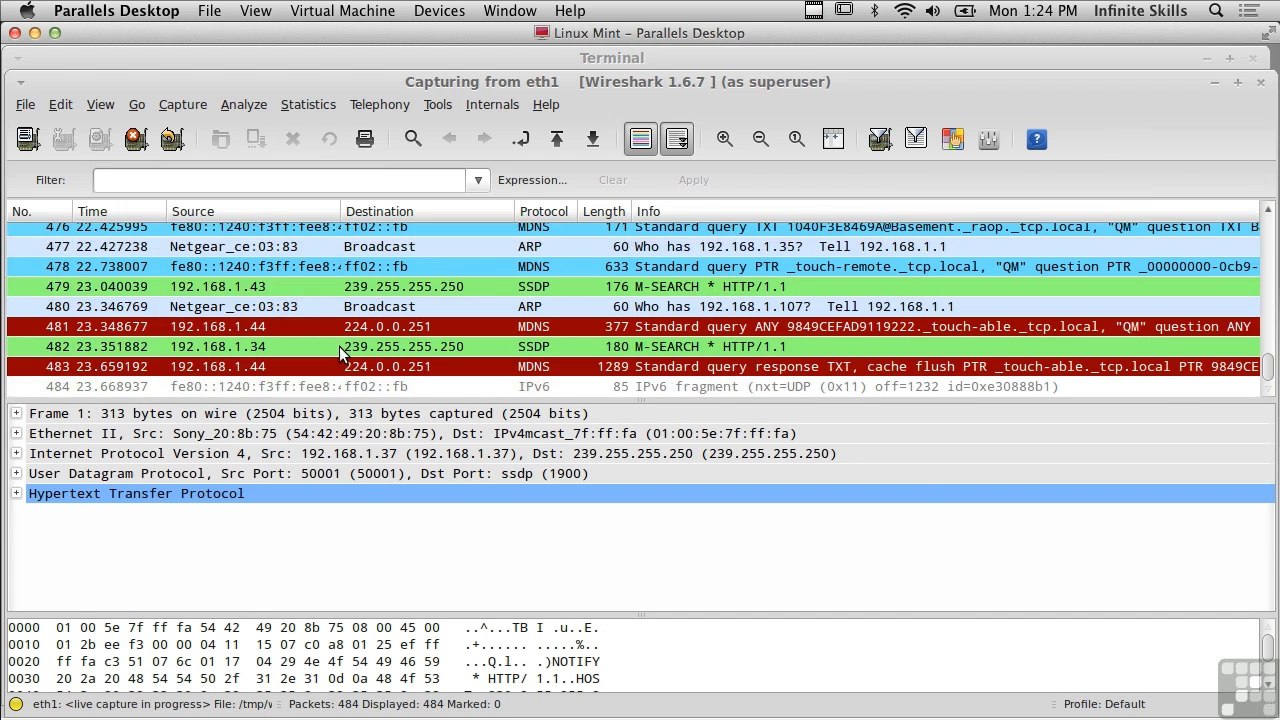Expand the Frame 1 tree row
The width and height of the screenshot is (1280, 720).
16,413
